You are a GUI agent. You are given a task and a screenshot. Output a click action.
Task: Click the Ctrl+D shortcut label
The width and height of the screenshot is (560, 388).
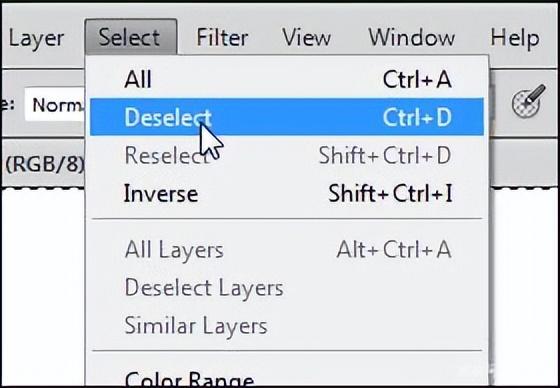(417, 117)
